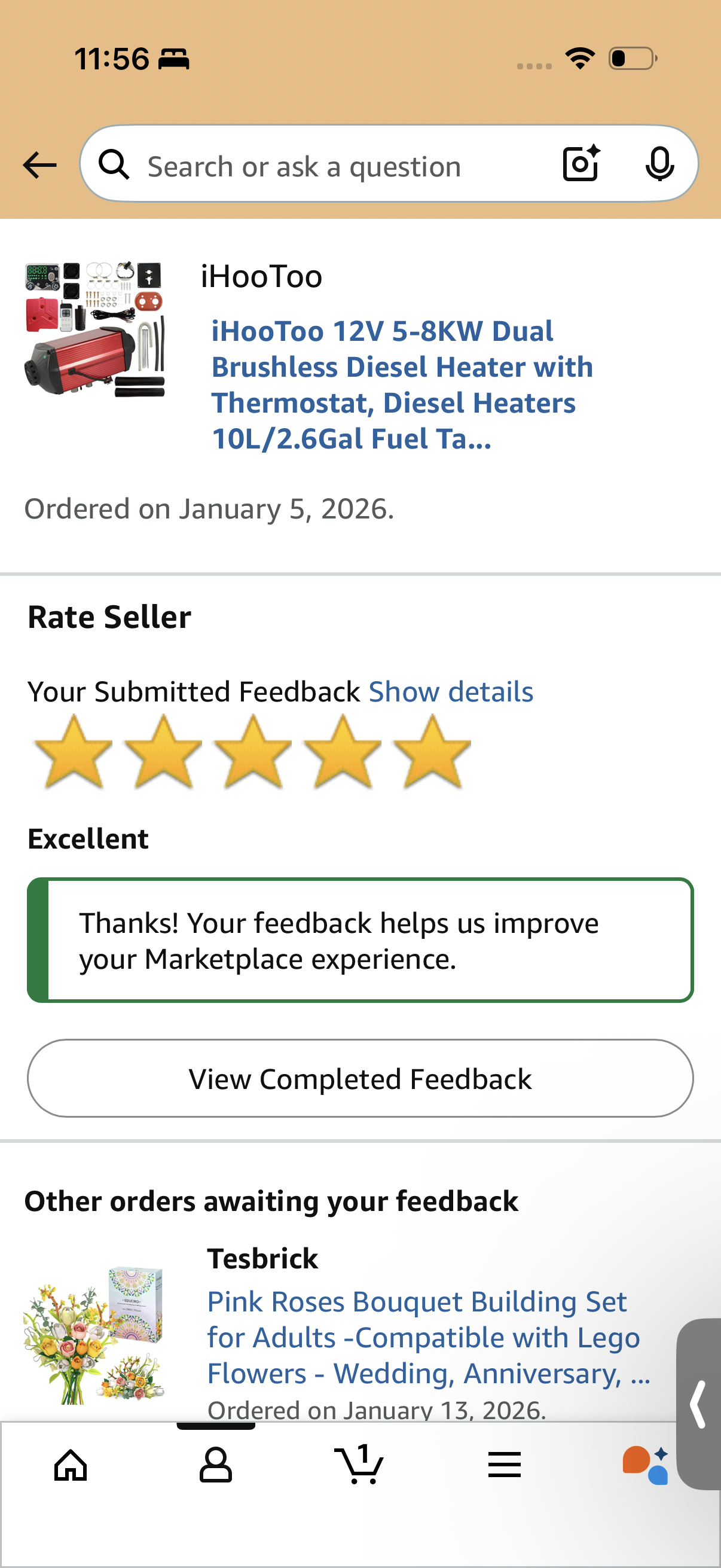Focus the search or ask question field
The width and height of the screenshot is (721, 1568).
coord(341,166)
